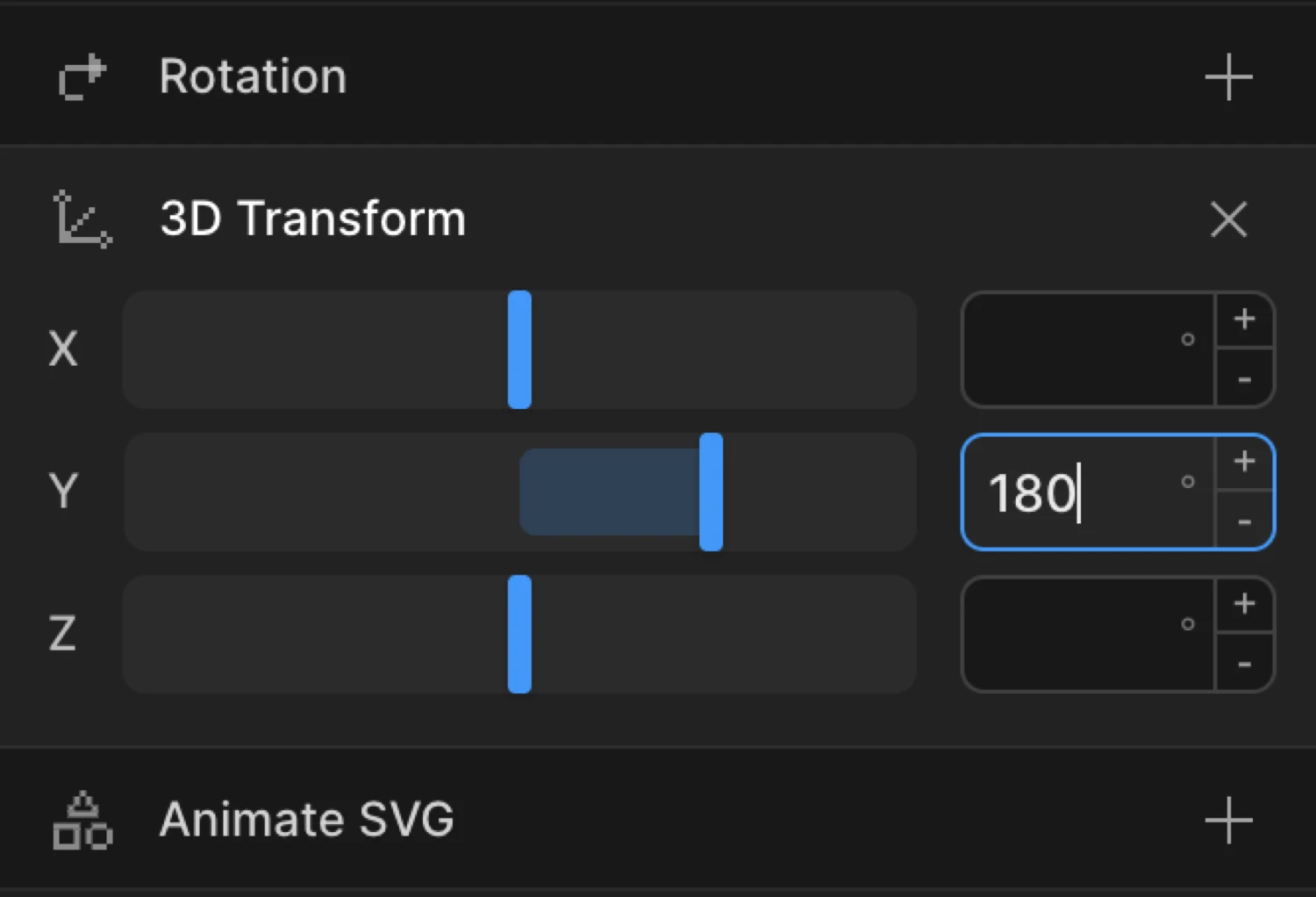Decrement the Y rotation with the minus stepper
1316x897 pixels.
click(x=1244, y=521)
